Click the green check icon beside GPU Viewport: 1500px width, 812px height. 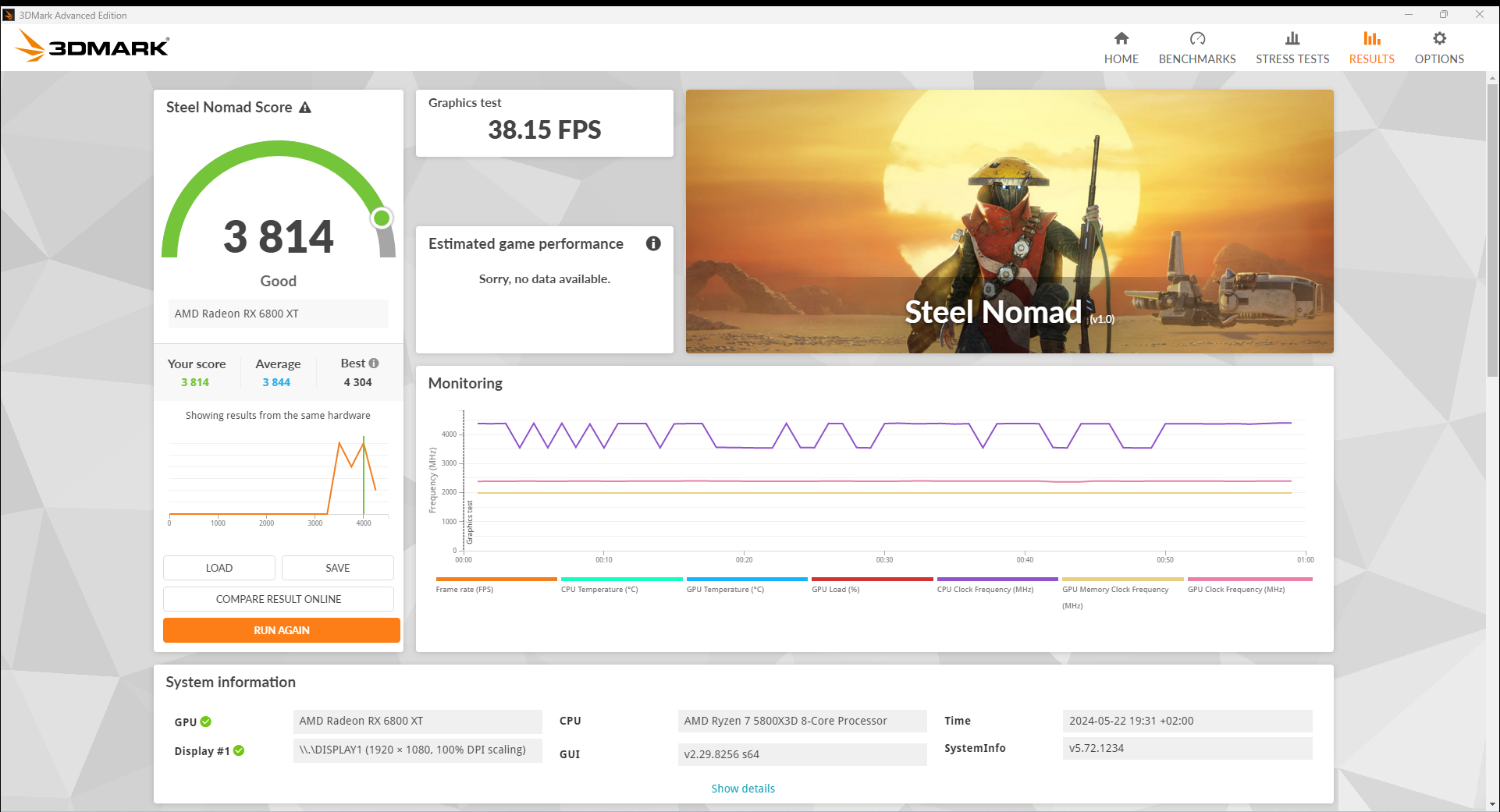[x=206, y=722]
